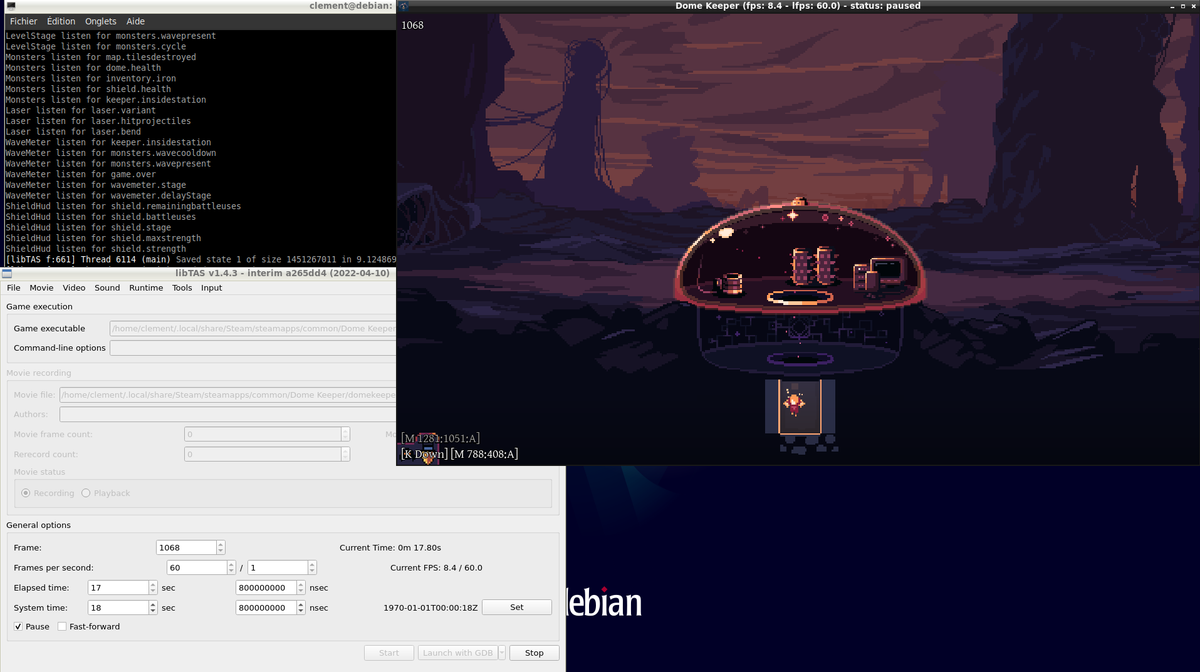The image size is (1200, 672).
Task: Click 'Current Time: 0m 17.80s' text
Action: point(391,548)
